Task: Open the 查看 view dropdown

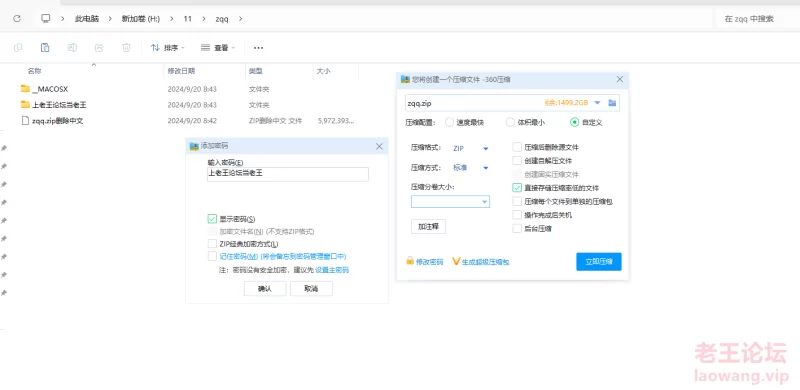Action: coord(218,47)
